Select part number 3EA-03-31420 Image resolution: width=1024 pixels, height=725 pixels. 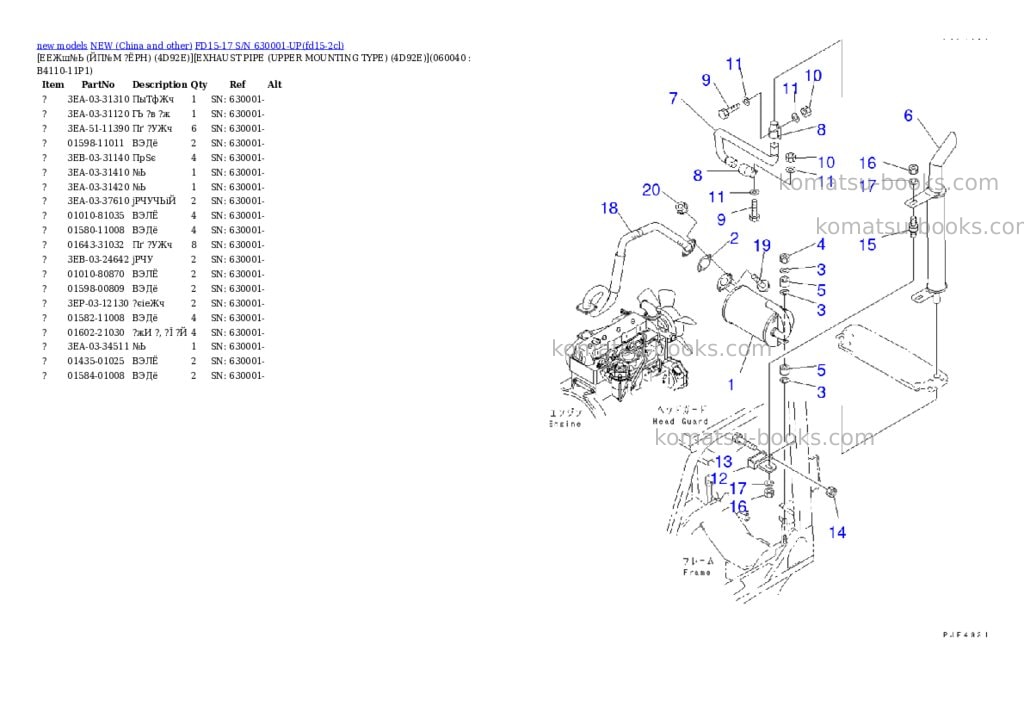click(98, 187)
